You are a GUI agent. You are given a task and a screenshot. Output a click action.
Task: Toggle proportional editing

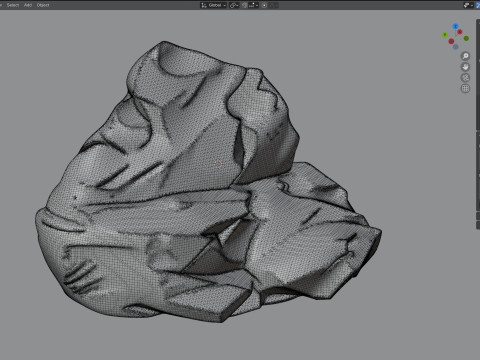pos(264,5)
